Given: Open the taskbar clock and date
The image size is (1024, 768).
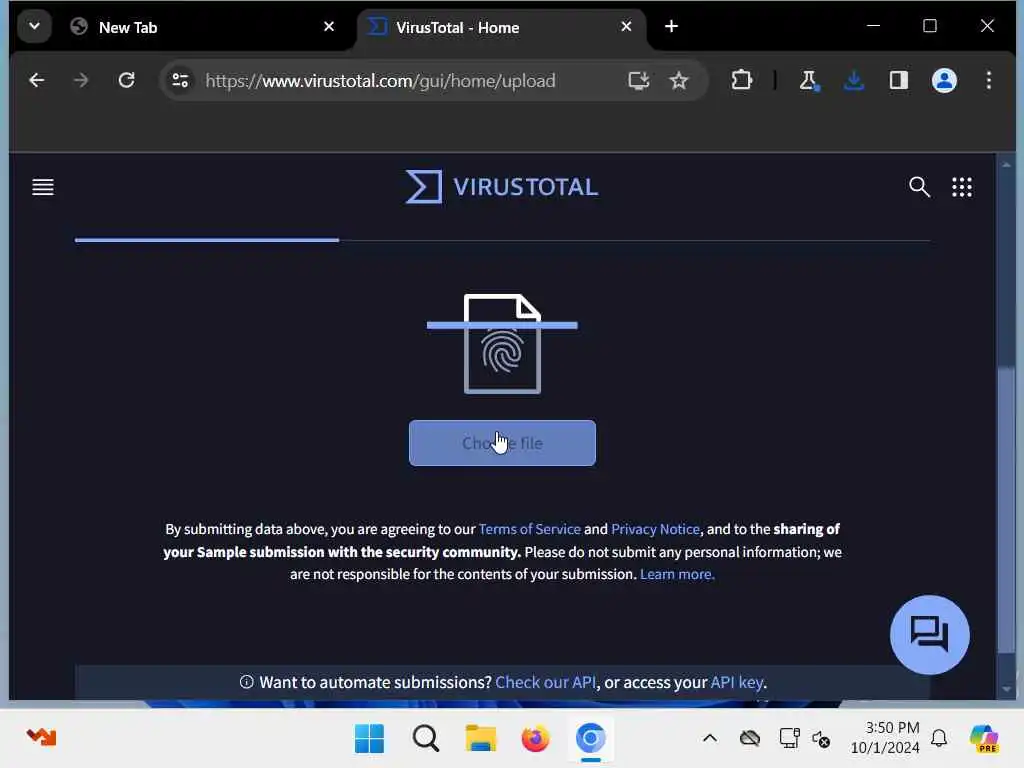Looking at the screenshot, I should [x=885, y=738].
